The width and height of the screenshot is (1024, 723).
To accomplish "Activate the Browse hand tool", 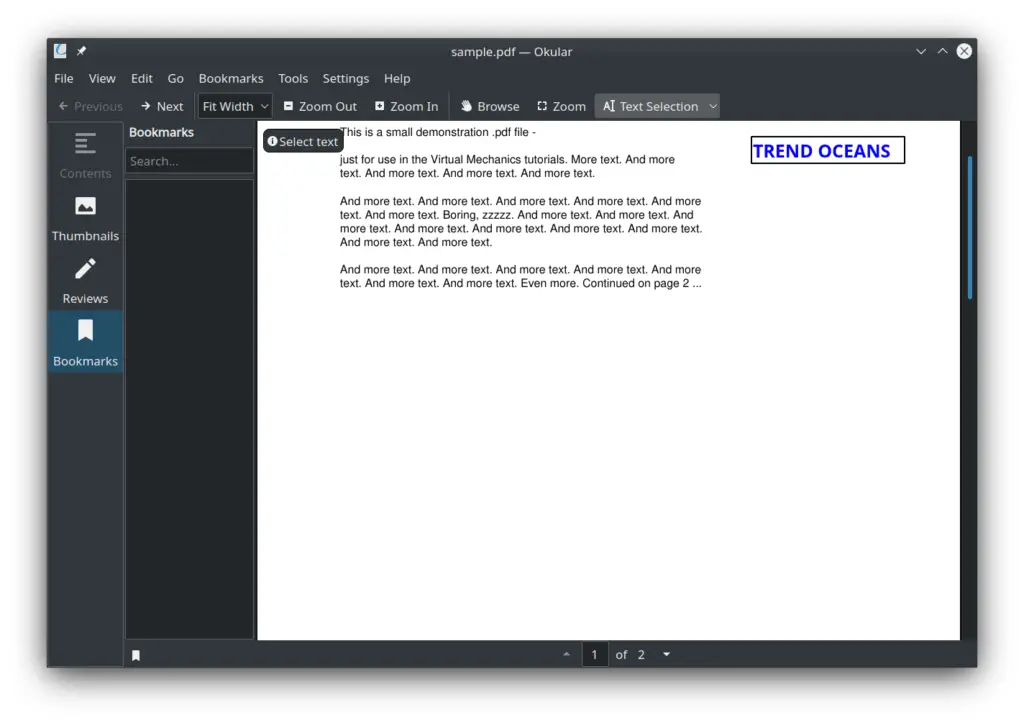I will tap(490, 106).
